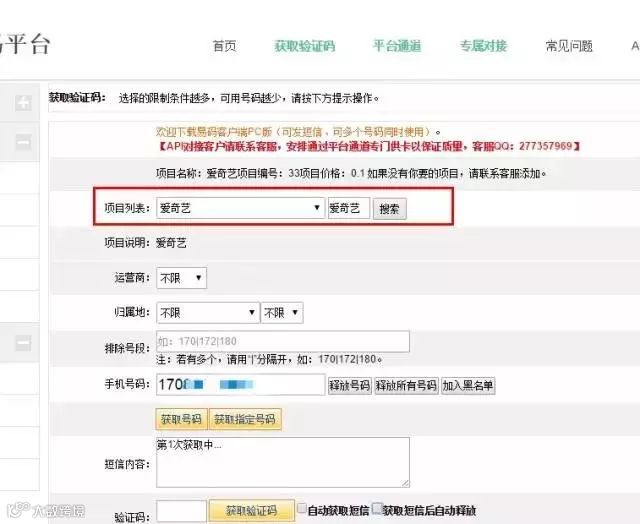640x524 pixels.
Task: Open the 常见问题 page
Action: pyautogui.click(x=569, y=46)
